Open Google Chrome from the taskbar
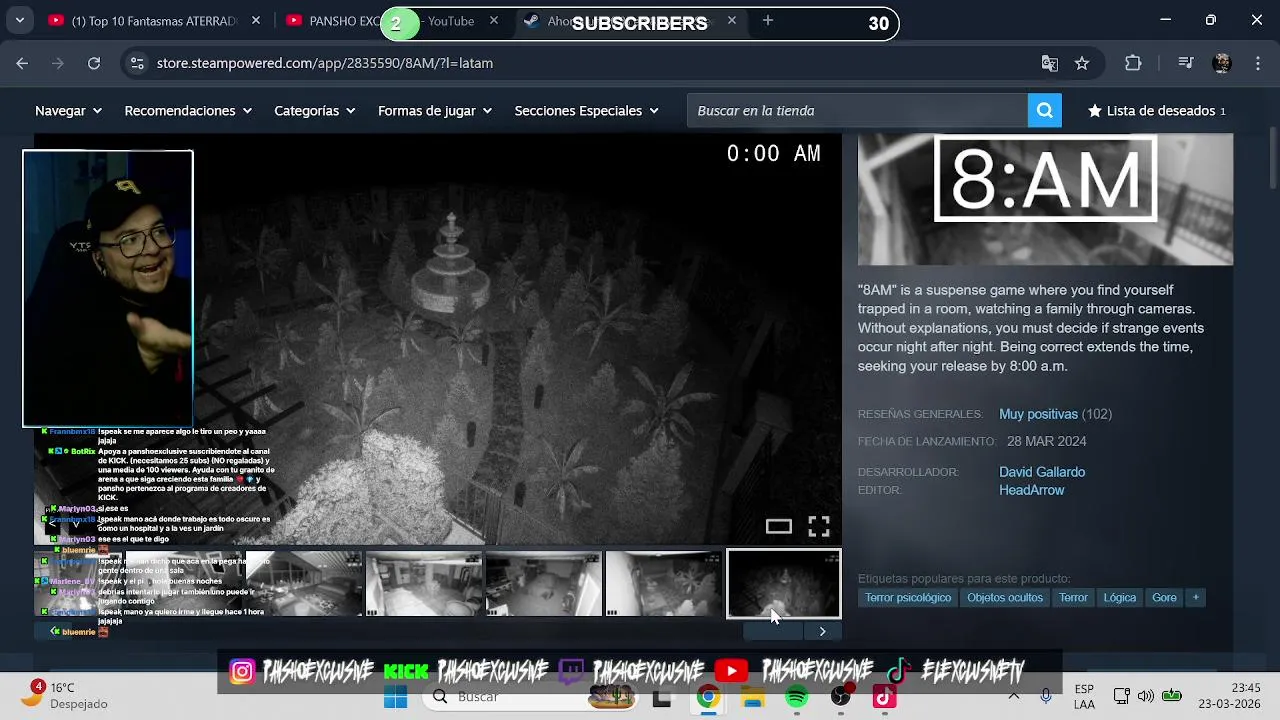 708,697
